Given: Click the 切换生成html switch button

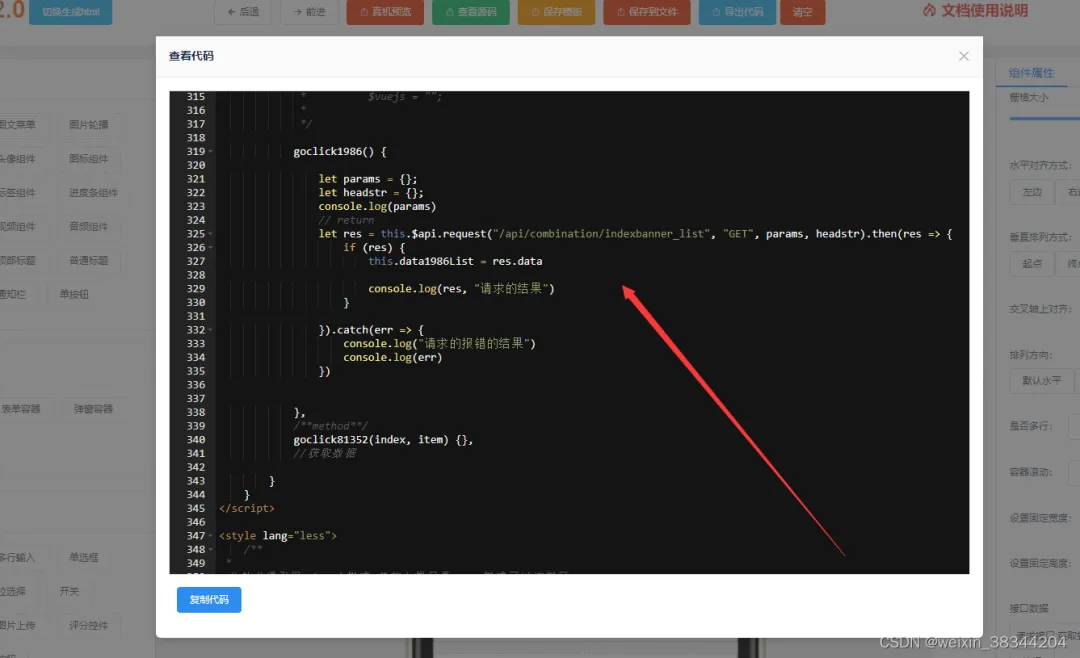Looking at the screenshot, I should [70, 12].
